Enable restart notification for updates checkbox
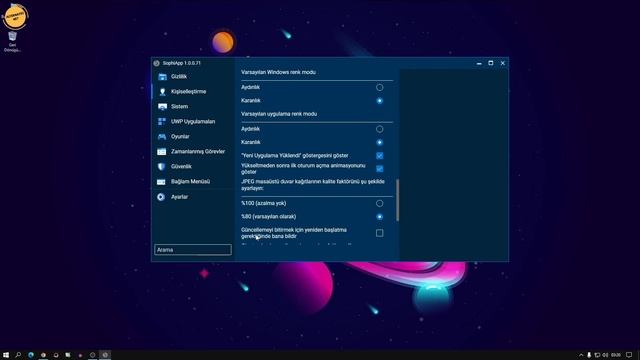Viewport: 640px width, 360px height. click(380, 233)
